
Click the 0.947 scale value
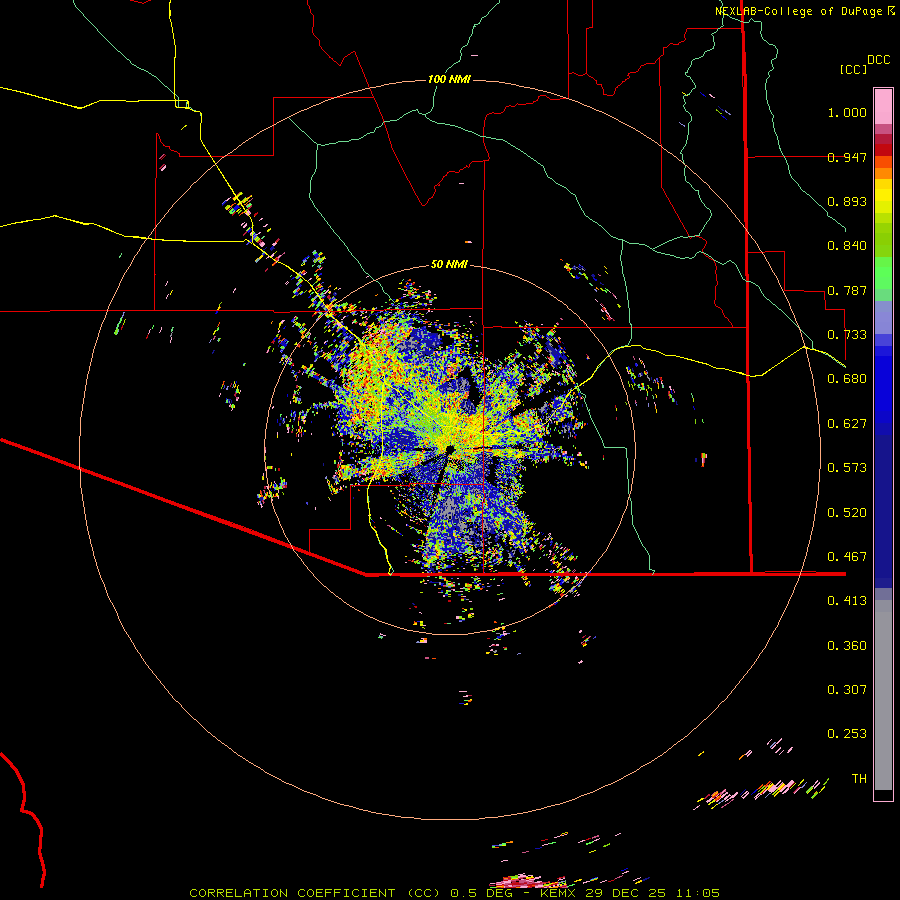[x=847, y=157]
